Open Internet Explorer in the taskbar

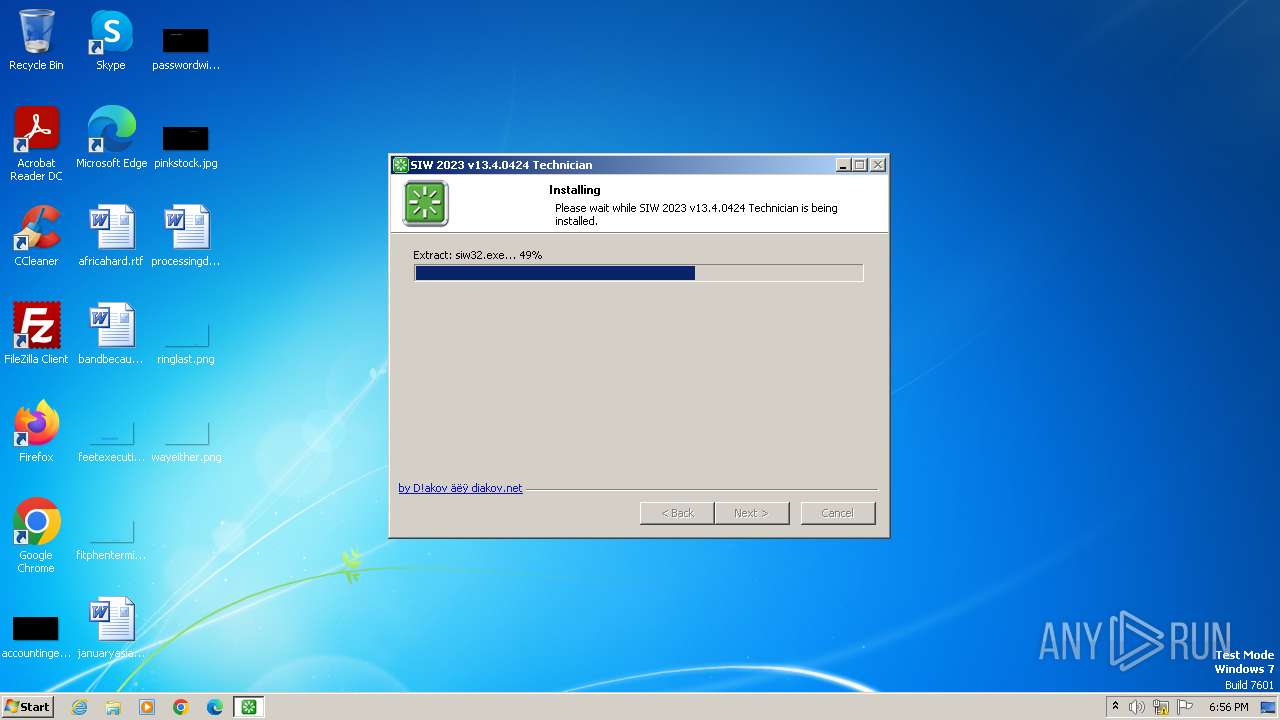pos(79,707)
